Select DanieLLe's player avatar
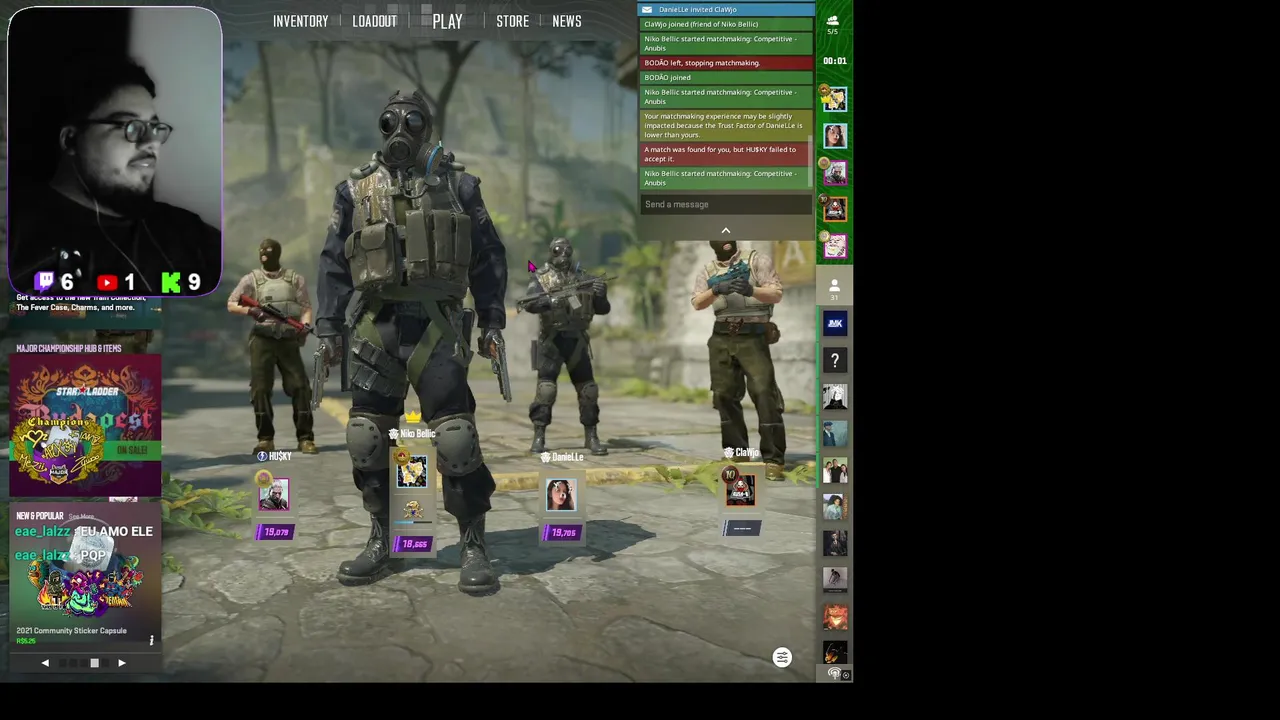The width and height of the screenshot is (1280, 720). pos(561,494)
